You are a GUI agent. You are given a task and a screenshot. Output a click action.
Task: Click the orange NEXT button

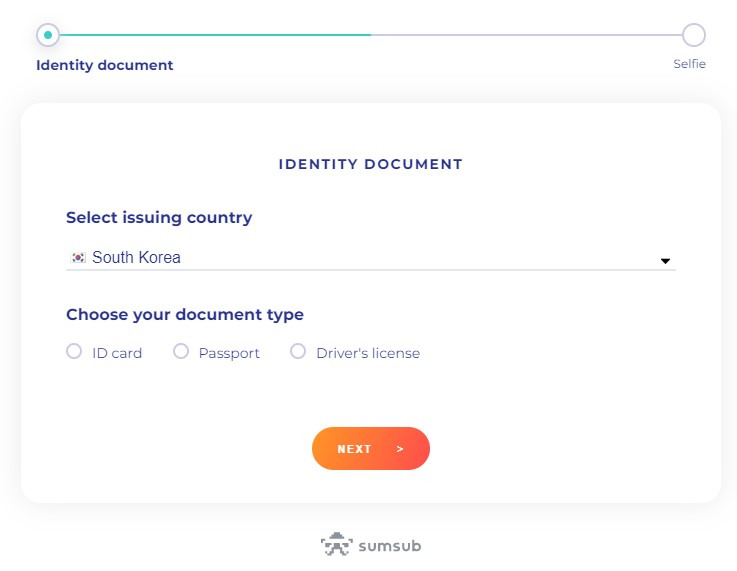(371, 448)
